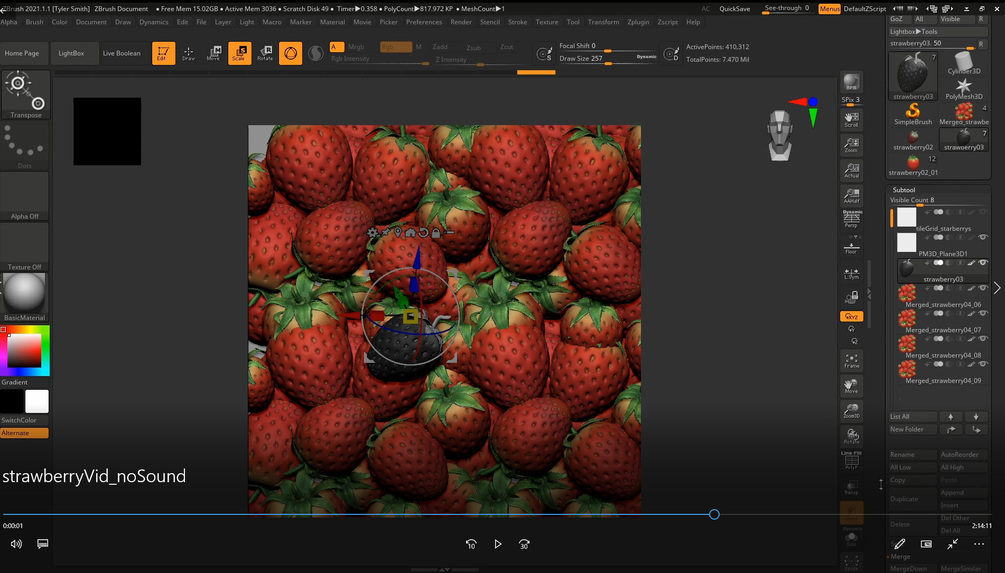Click the BPR render icon
Image resolution: width=1005 pixels, height=573 pixels.
click(x=851, y=82)
